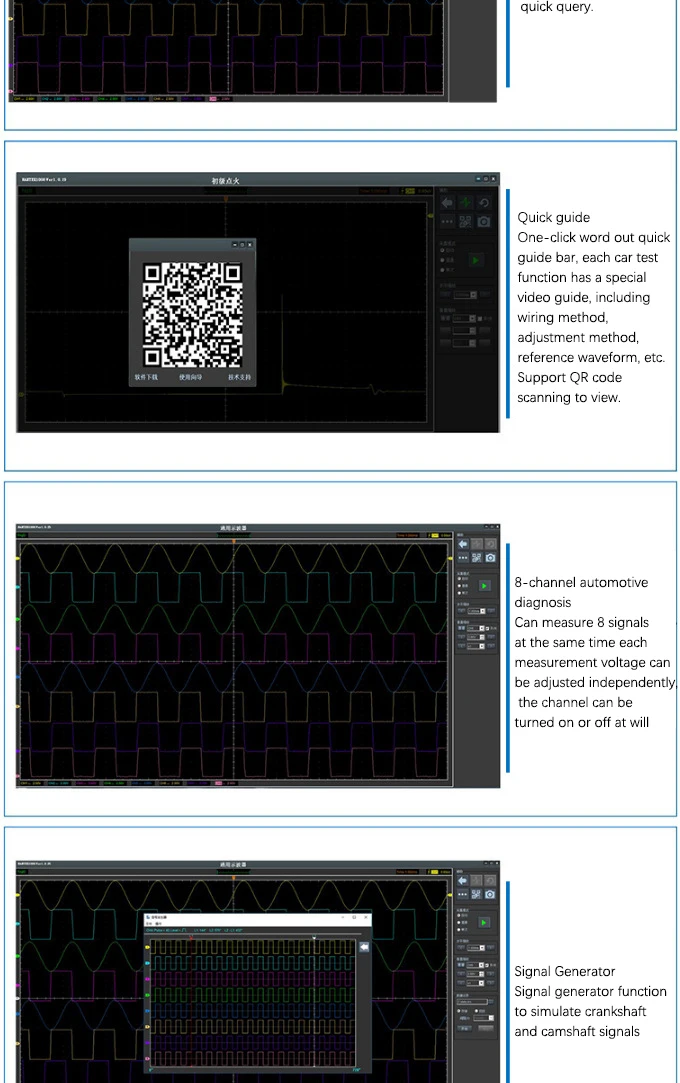Image resolution: width=680 pixels, height=1083 pixels.
Task: Close the QR code dialog
Action: [x=250, y=245]
